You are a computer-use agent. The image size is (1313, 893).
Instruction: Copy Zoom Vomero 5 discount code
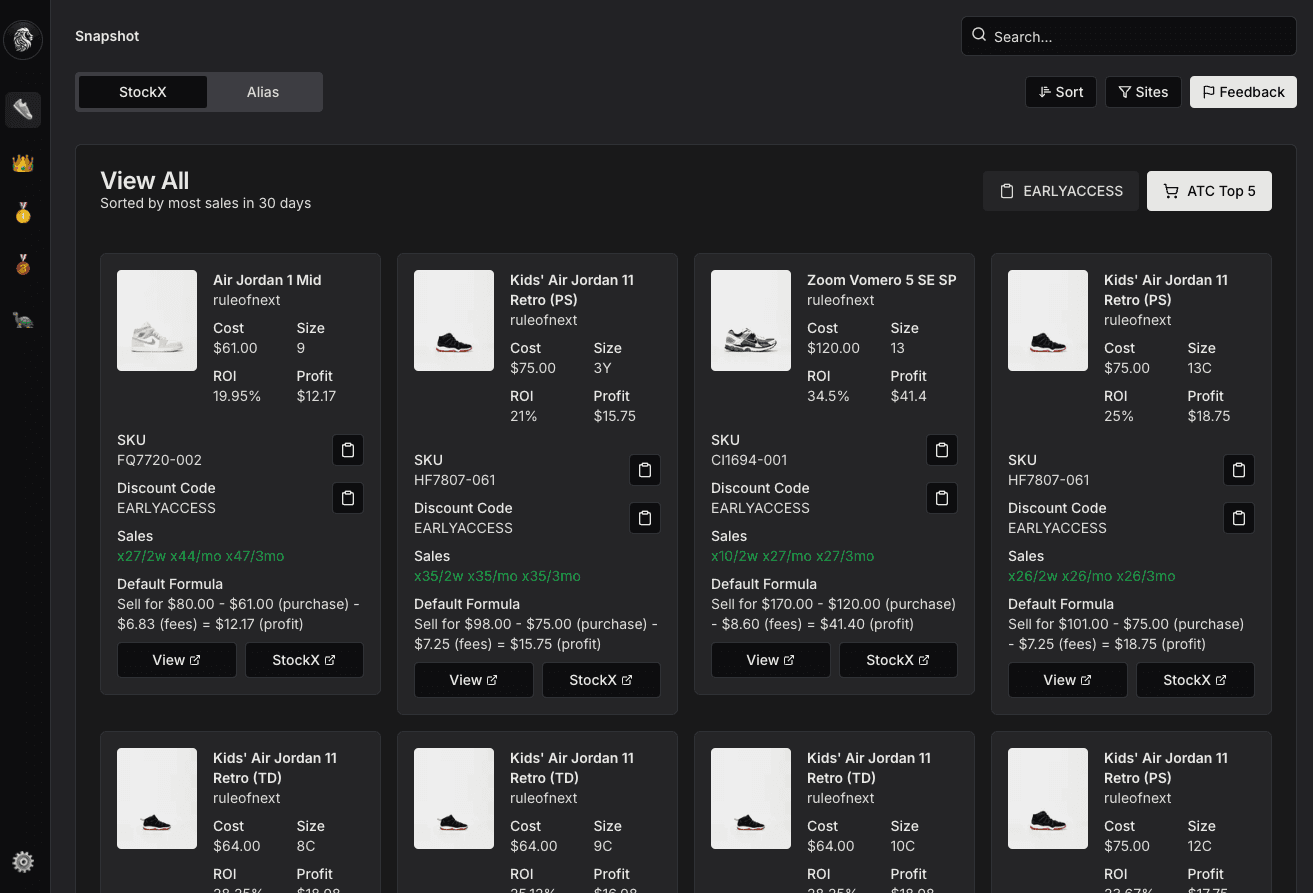tap(942, 498)
